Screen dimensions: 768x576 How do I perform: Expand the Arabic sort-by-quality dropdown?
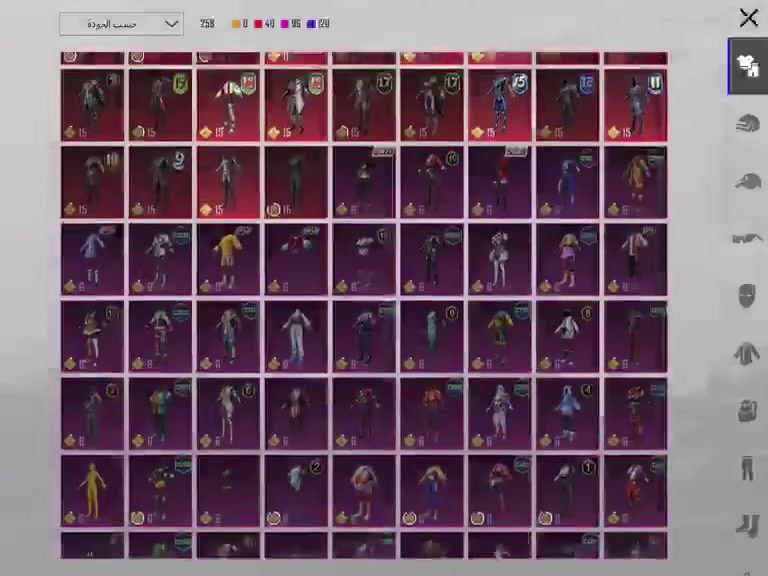pos(121,24)
